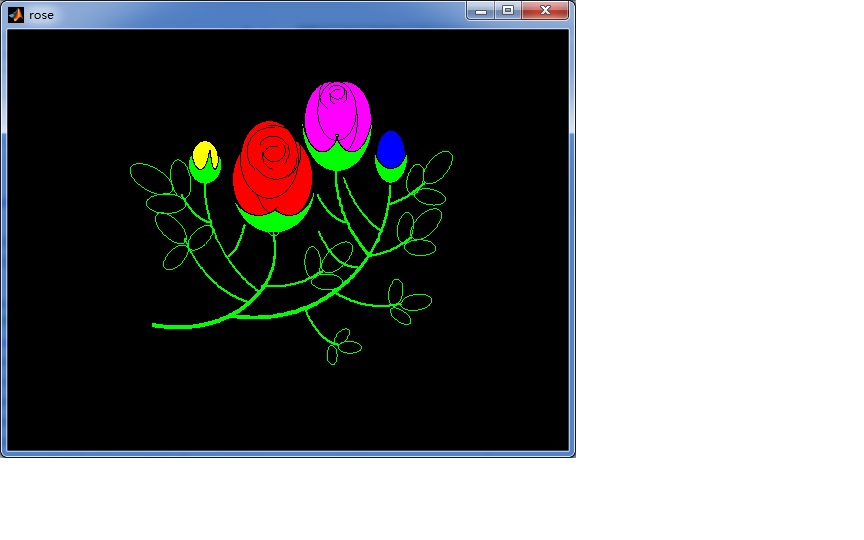Screen dimensions: 864x540
Task: Click the spiral center of magenta rose
Action: 337,96
